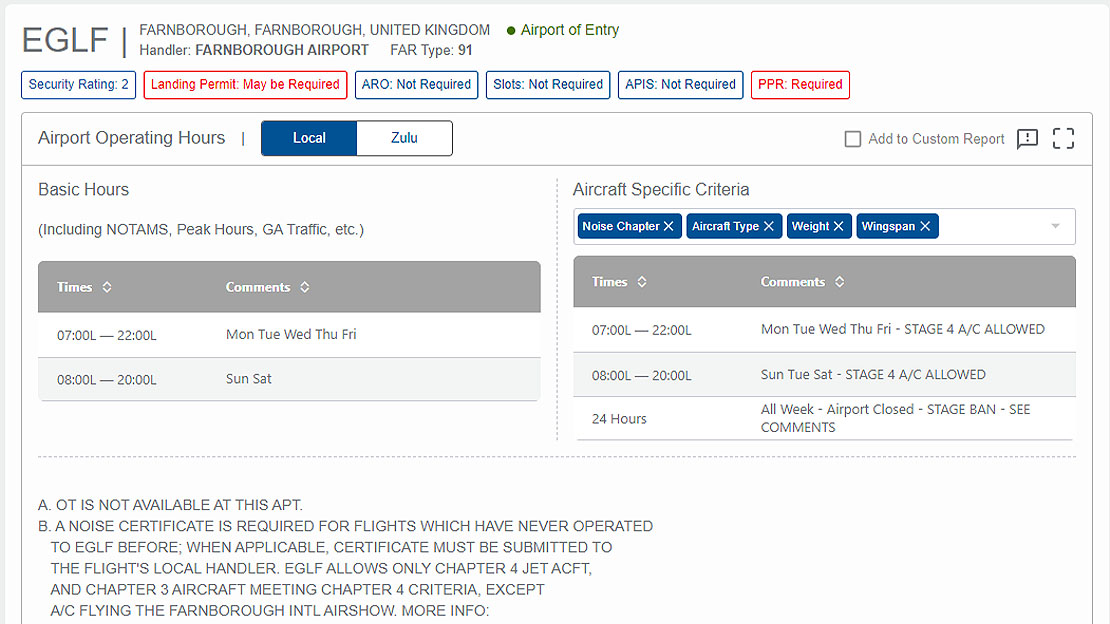Remove the Wingspan filter chip

click(x=926, y=226)
